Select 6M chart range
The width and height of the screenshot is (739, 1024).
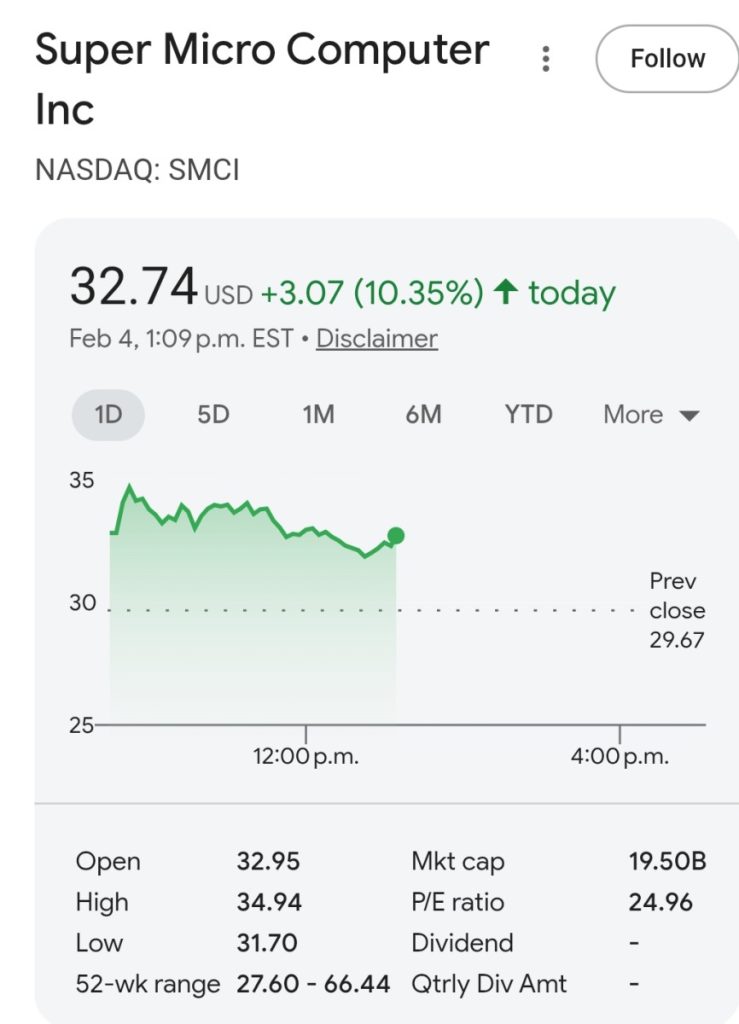(423, 415)
